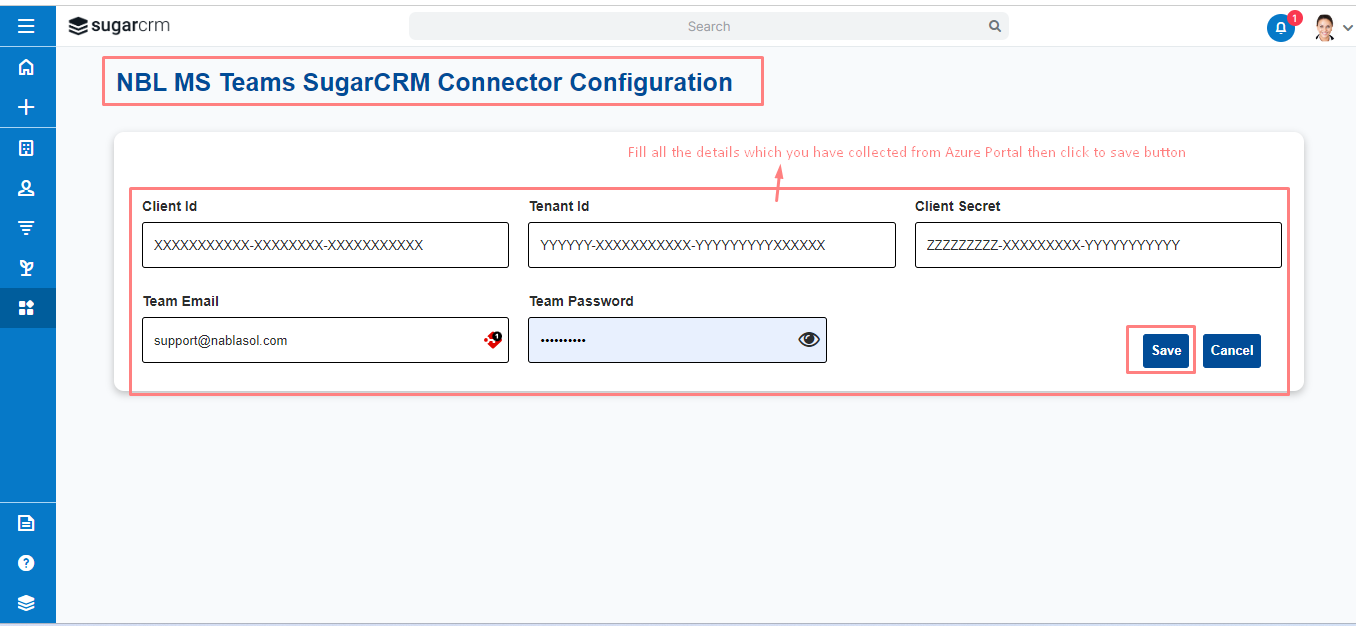This screenshot has height=626, width=1356.
Task: Open the funnel-shaped icon in the sidebar
Action: [27, 228]
